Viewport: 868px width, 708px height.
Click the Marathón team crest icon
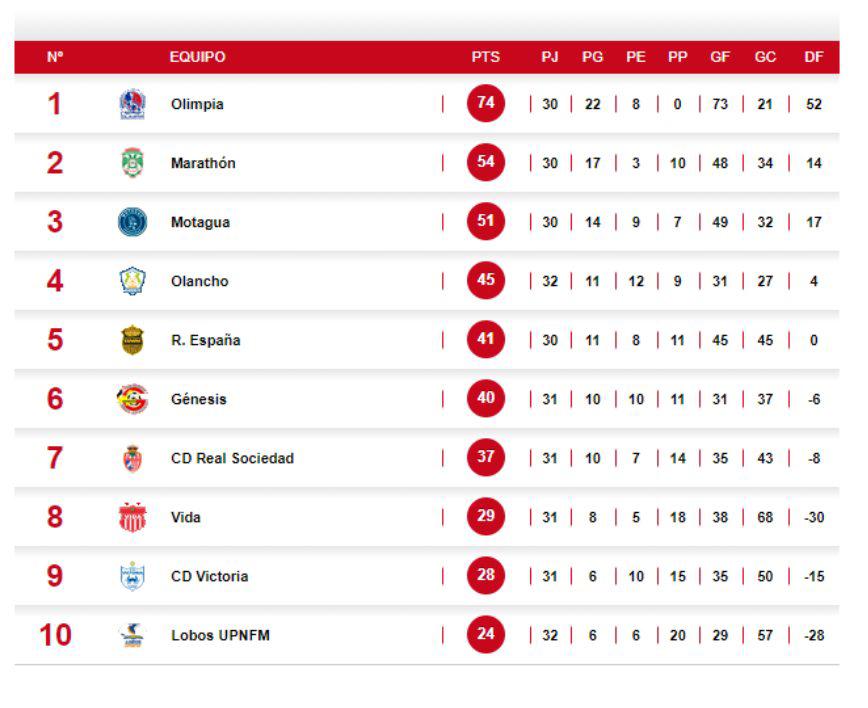click(132, 163)
